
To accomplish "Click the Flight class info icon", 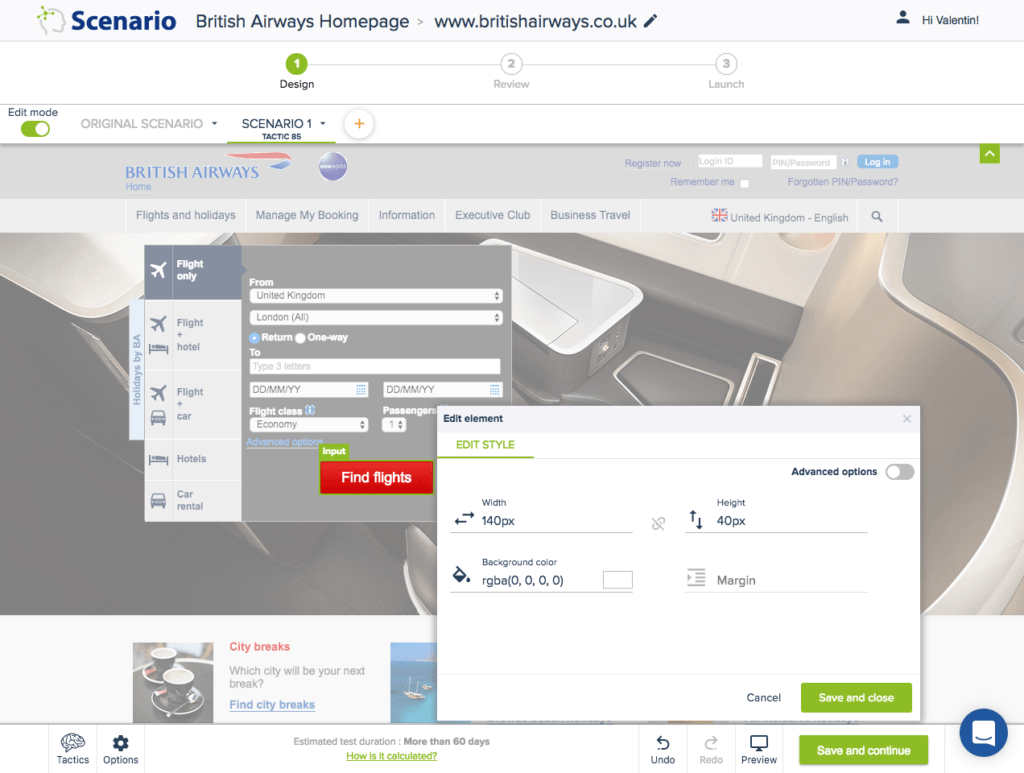I will (x=310, y=410).
